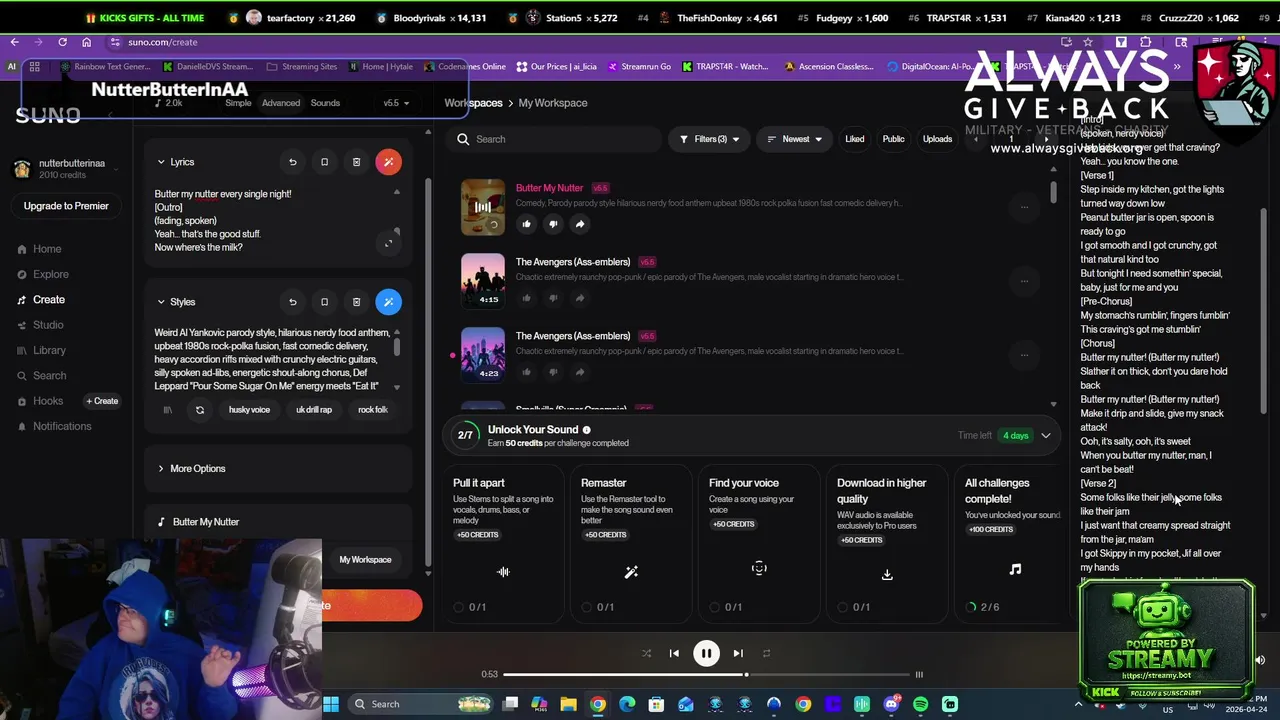Save lyrics with the bookmark icon
The width and height of the screenshot is (1280, 720).
pos(324,162)
